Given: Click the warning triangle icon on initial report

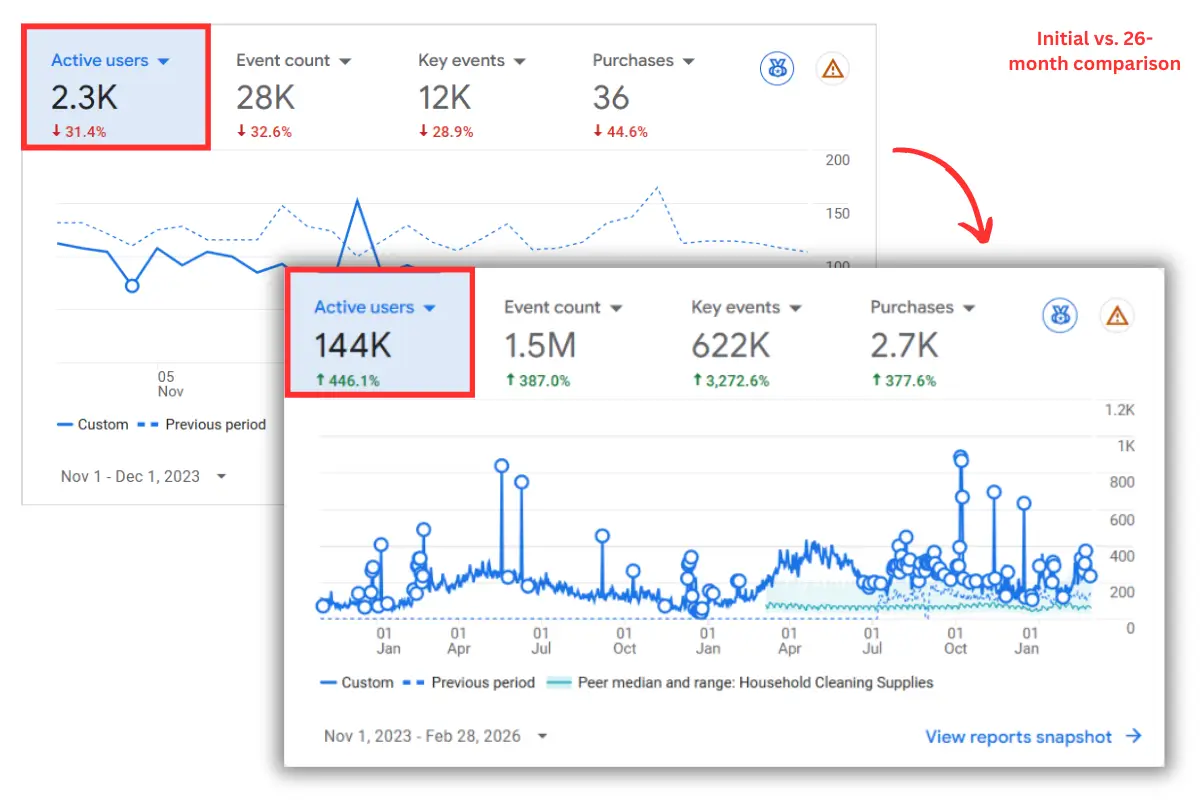Looking at the screenshot, I should 832,68.
